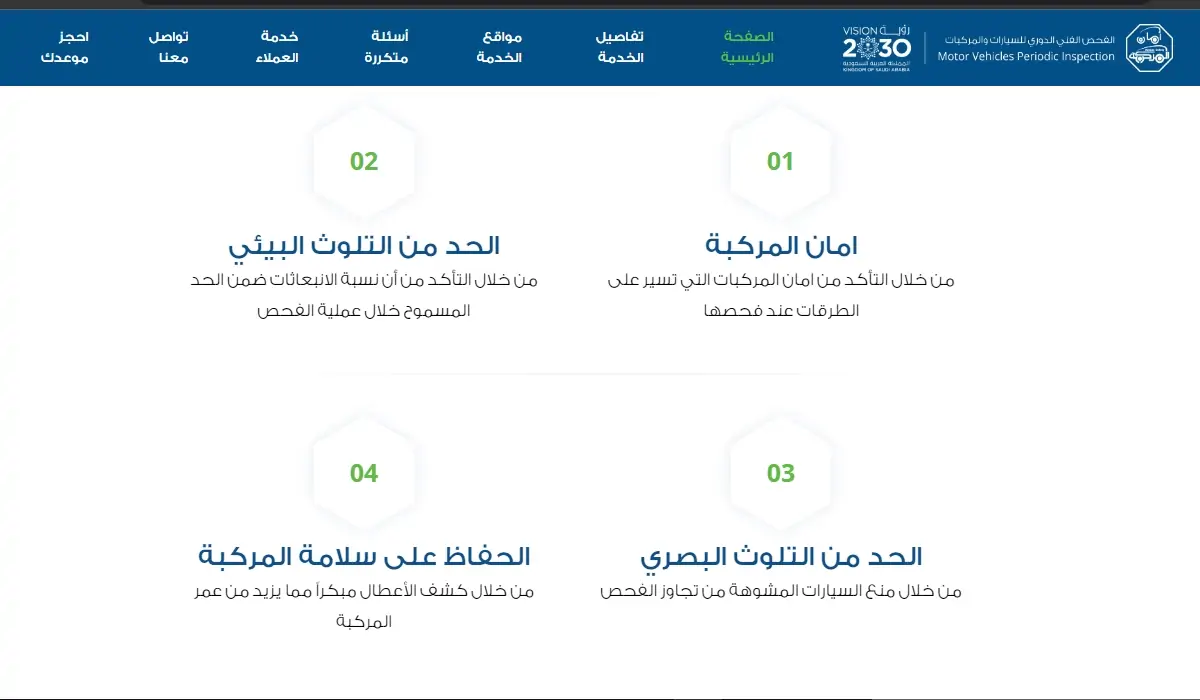Click the heading امان المركبة
The width and height of the screenshot is (1200, 700).
(x=781, y=244)
